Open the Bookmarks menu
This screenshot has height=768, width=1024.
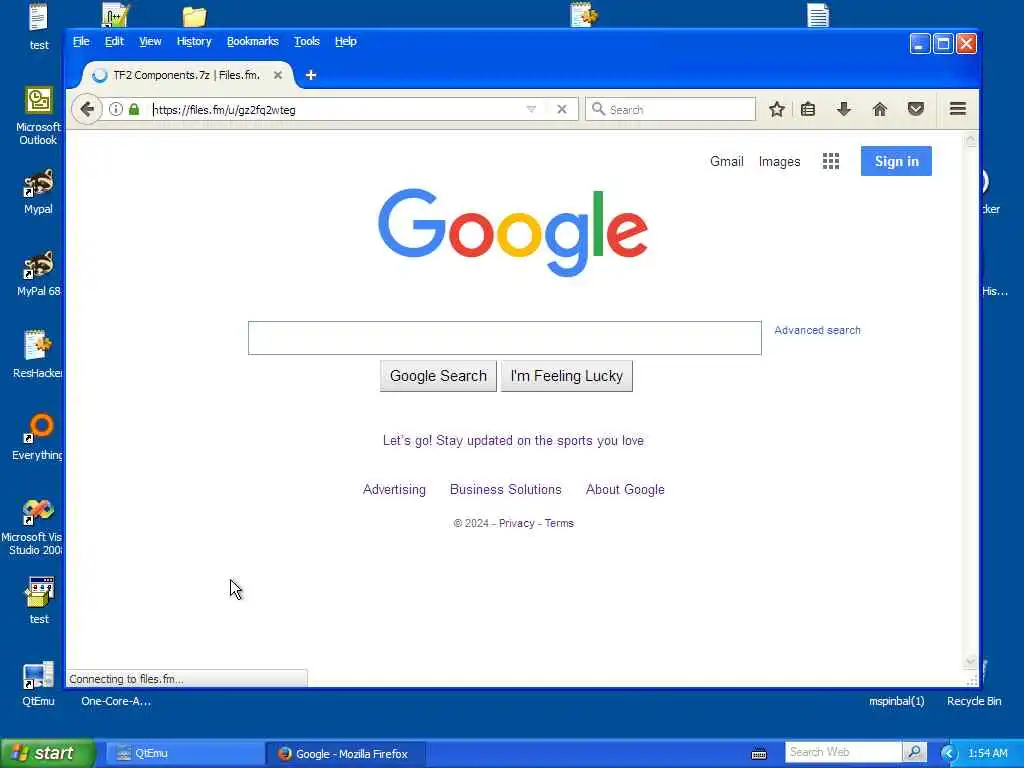tap(252, 41)
